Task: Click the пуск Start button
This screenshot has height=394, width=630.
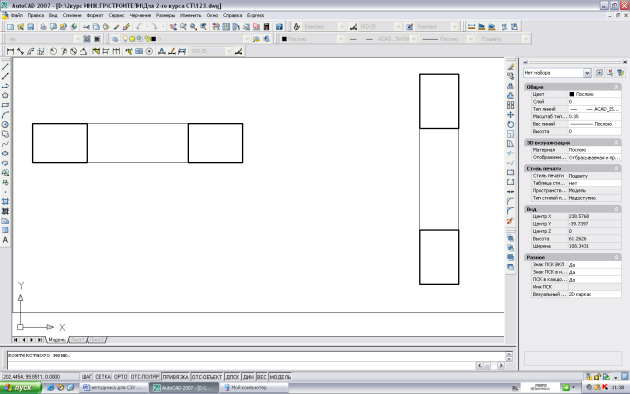Action: [21, 388]
